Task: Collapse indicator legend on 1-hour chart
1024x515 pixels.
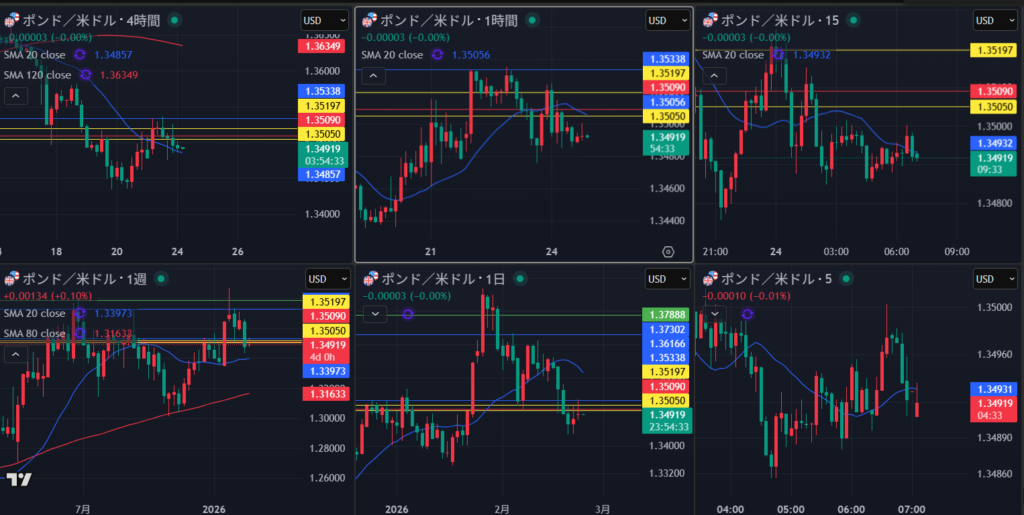Action: (x=371, y=76)
